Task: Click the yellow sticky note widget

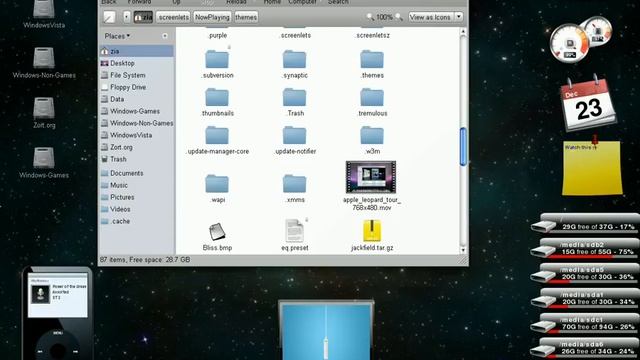Action: 592,168
